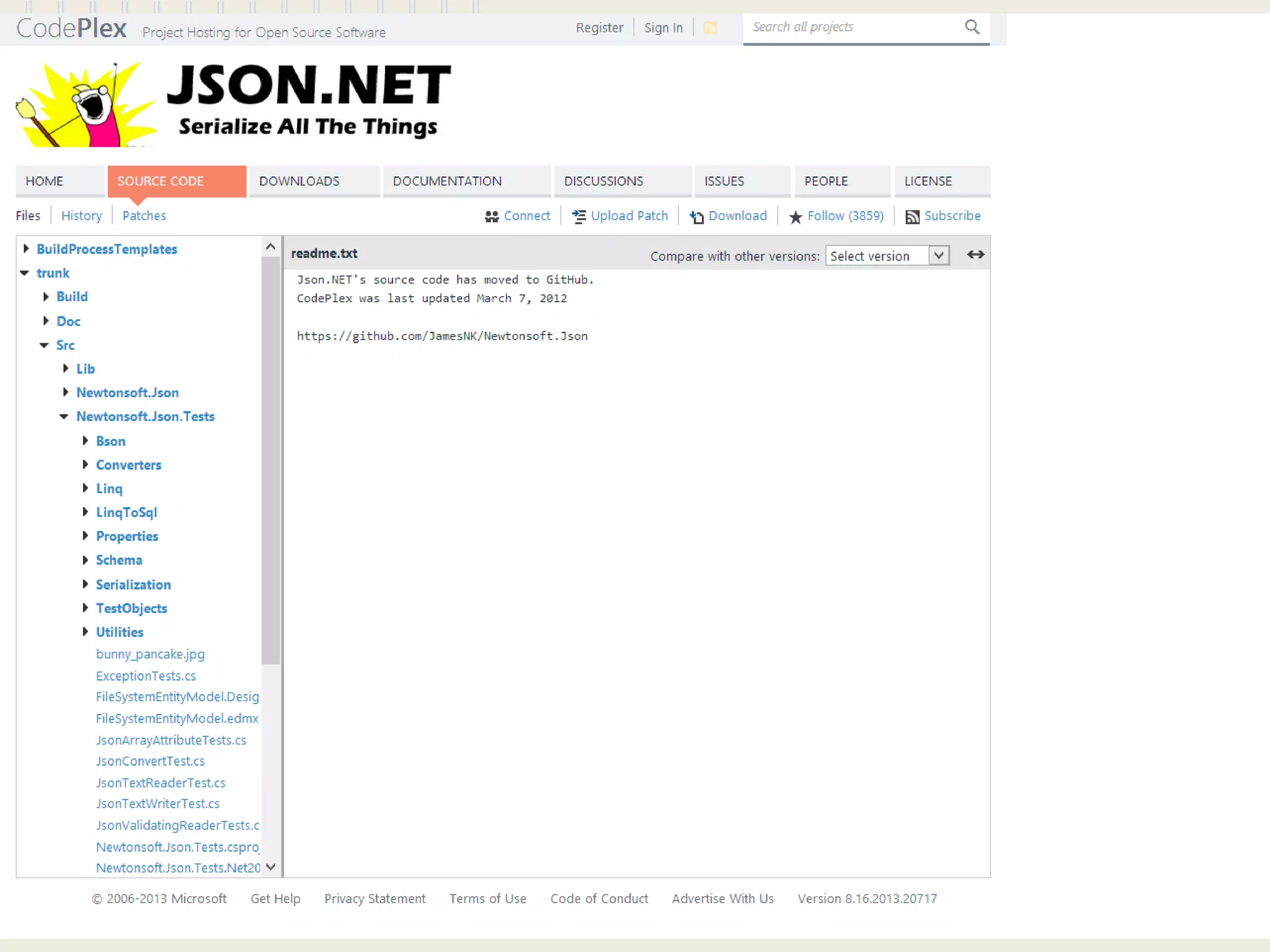The height and width of the screenshot is (952, 1270).
Task: Click the expand-width double arrow icon
Action: [x=975, y=255]
